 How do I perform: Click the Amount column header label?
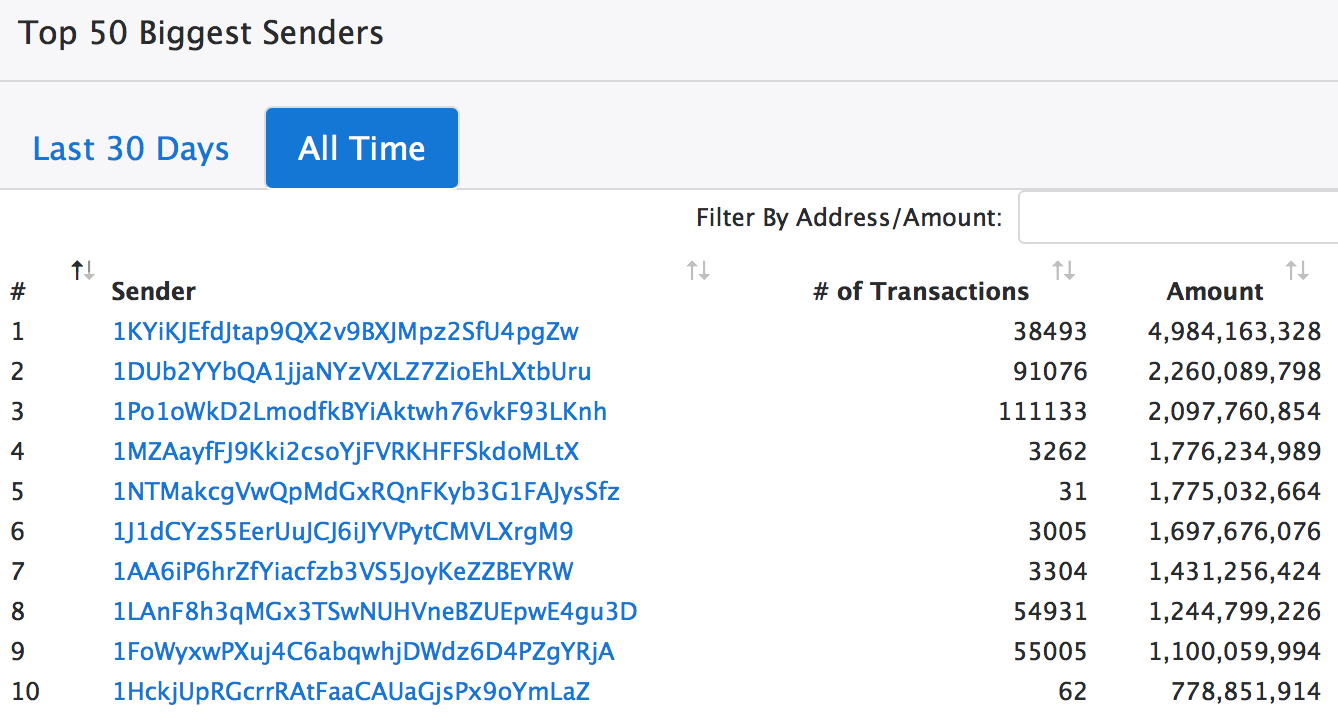click(1215, 292)
